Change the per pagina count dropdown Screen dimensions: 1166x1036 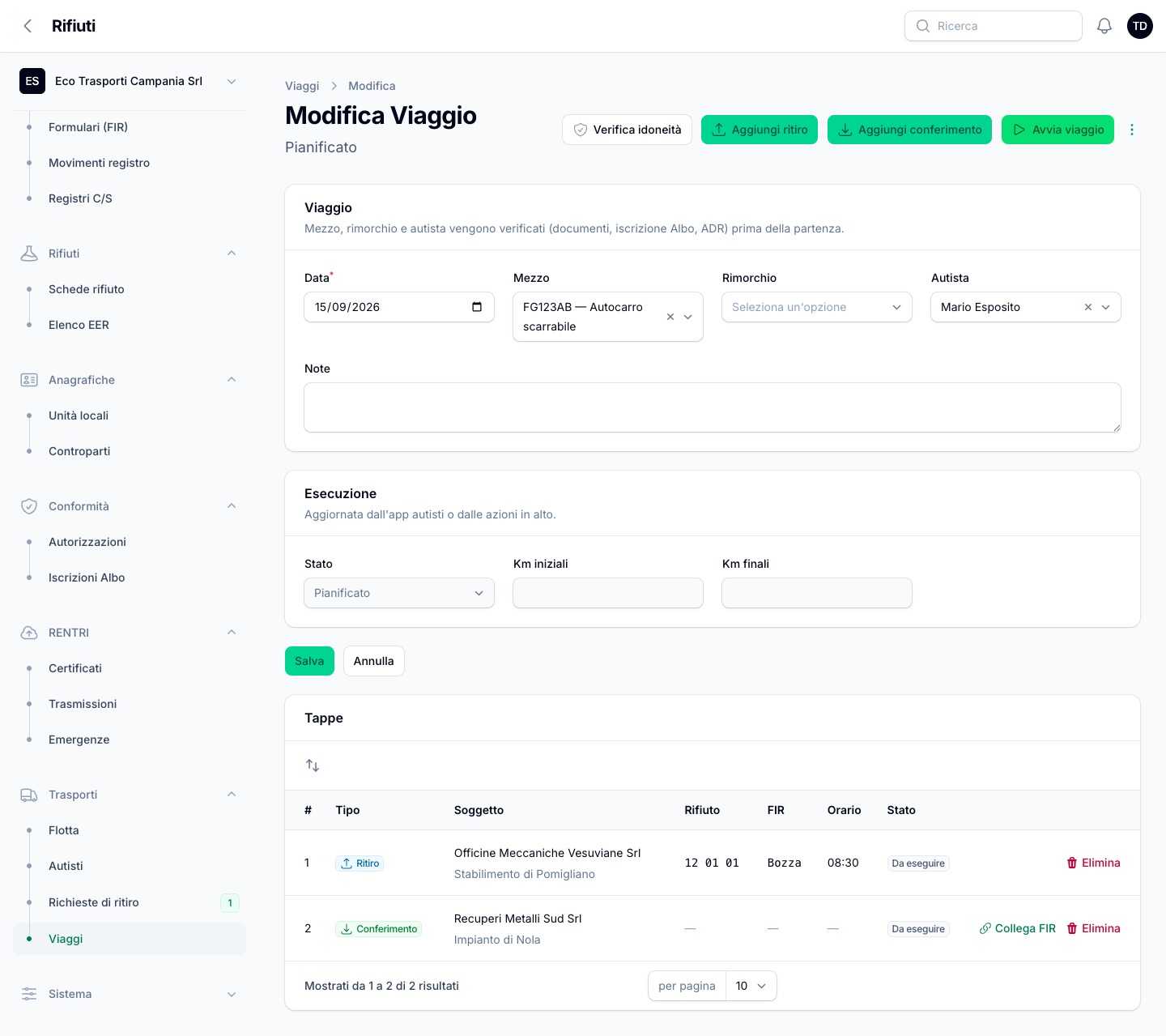751,986
